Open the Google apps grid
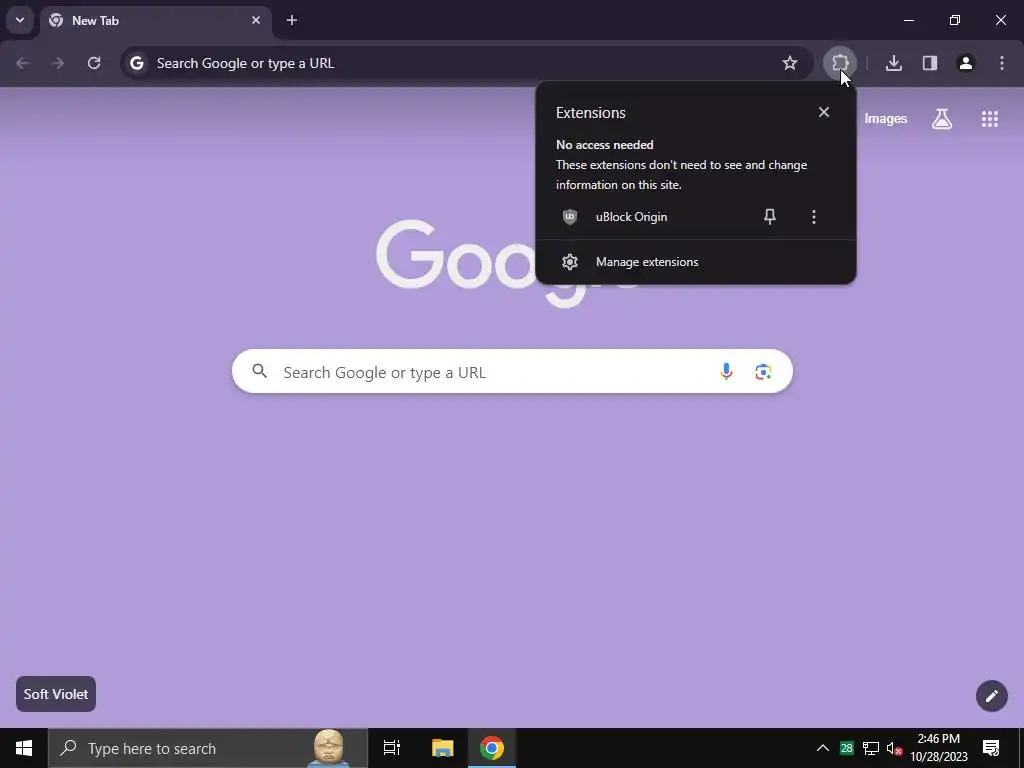 tap(989, 119)
